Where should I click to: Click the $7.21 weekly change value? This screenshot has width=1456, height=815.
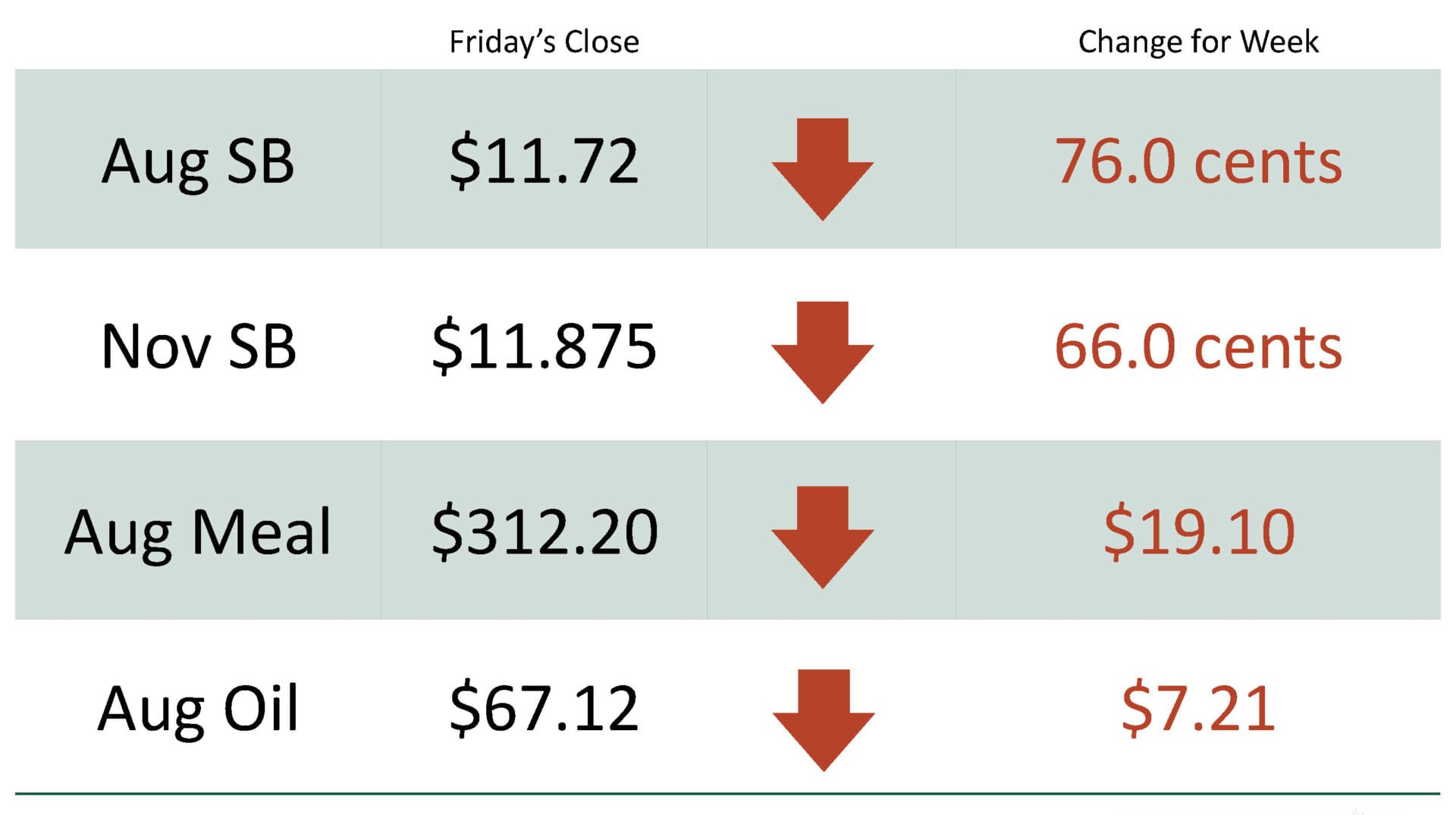pos(1198,709)
